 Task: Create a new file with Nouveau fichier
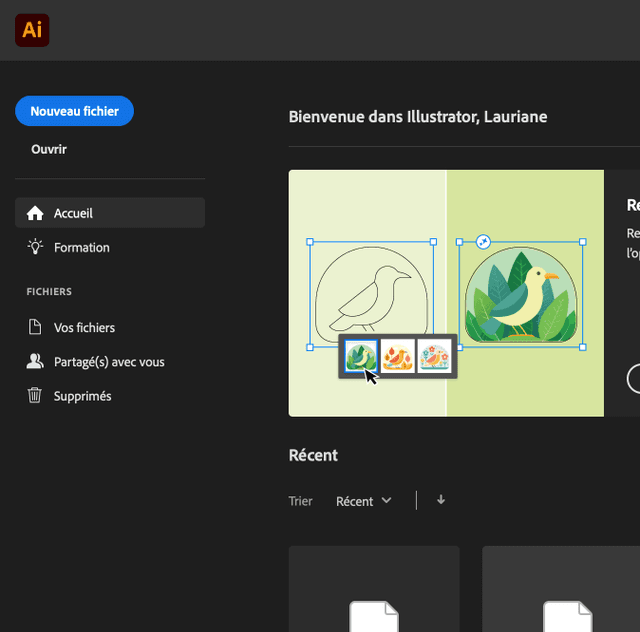(74, 111)
